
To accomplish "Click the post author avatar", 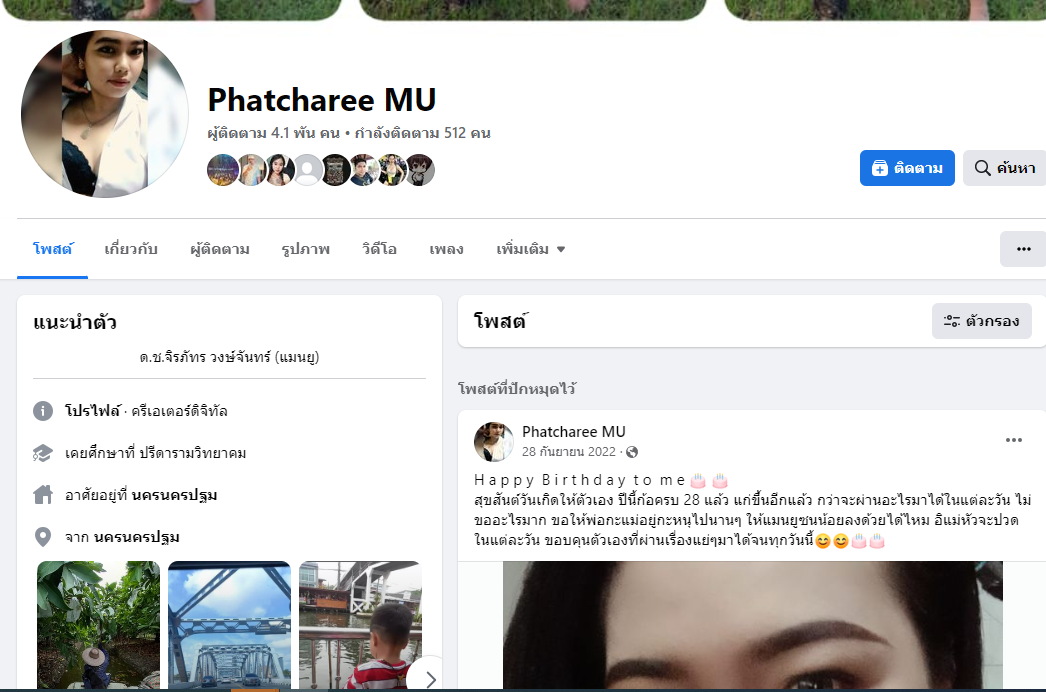I will pos(494,441).
